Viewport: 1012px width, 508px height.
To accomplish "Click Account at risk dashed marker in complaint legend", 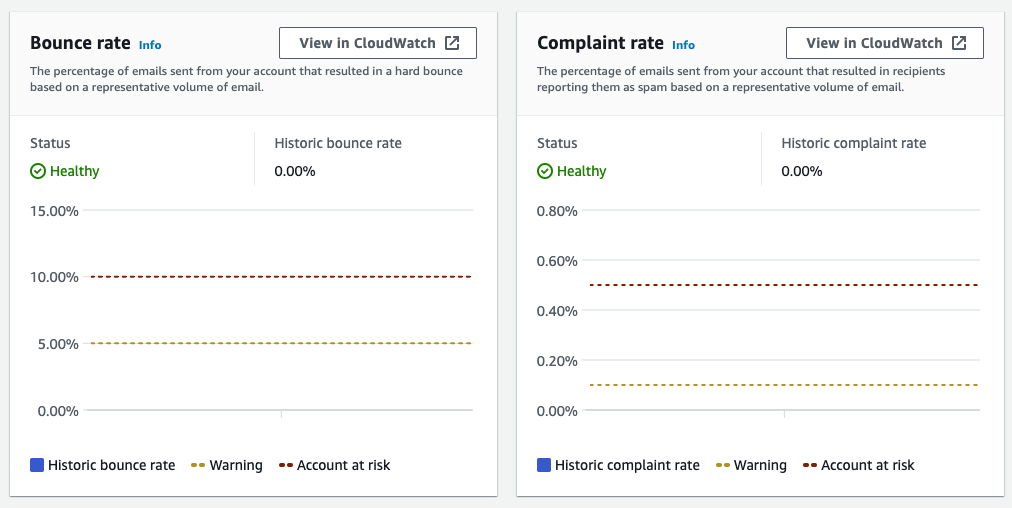I will tap(809, 465).
